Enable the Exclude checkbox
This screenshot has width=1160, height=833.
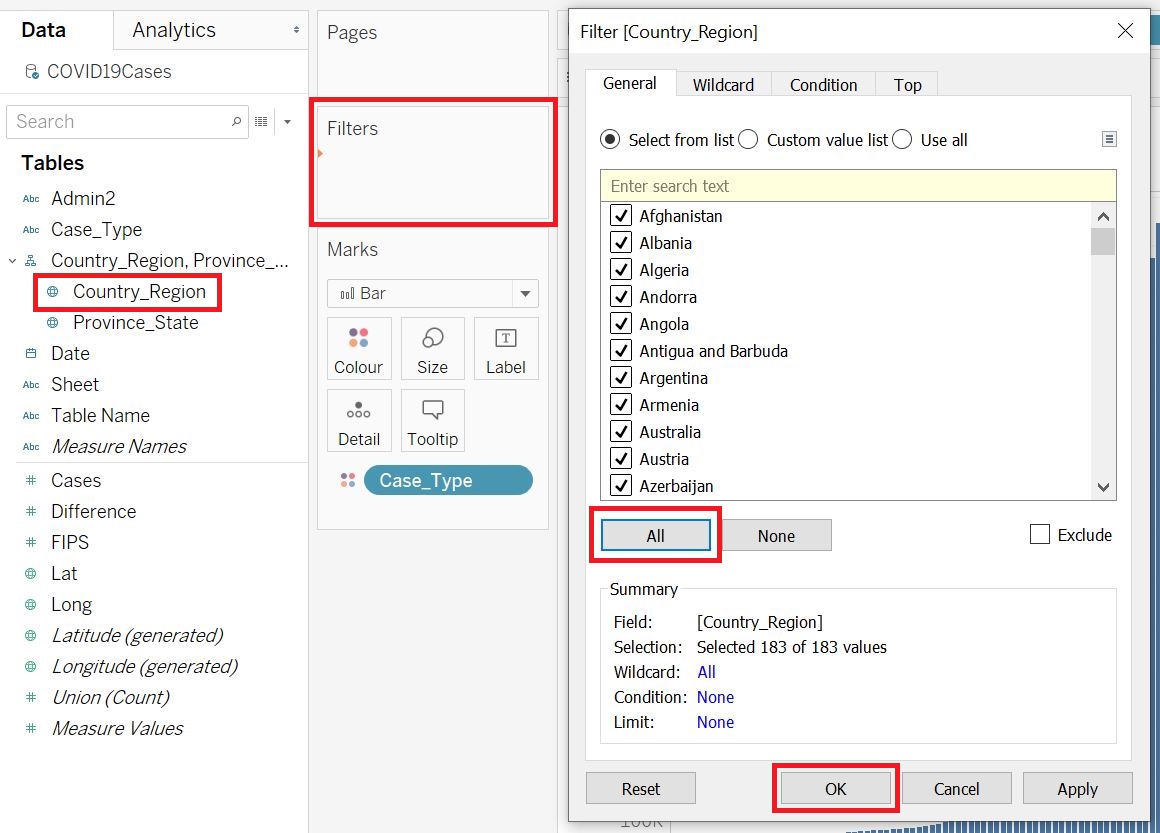click(1040, 535)
